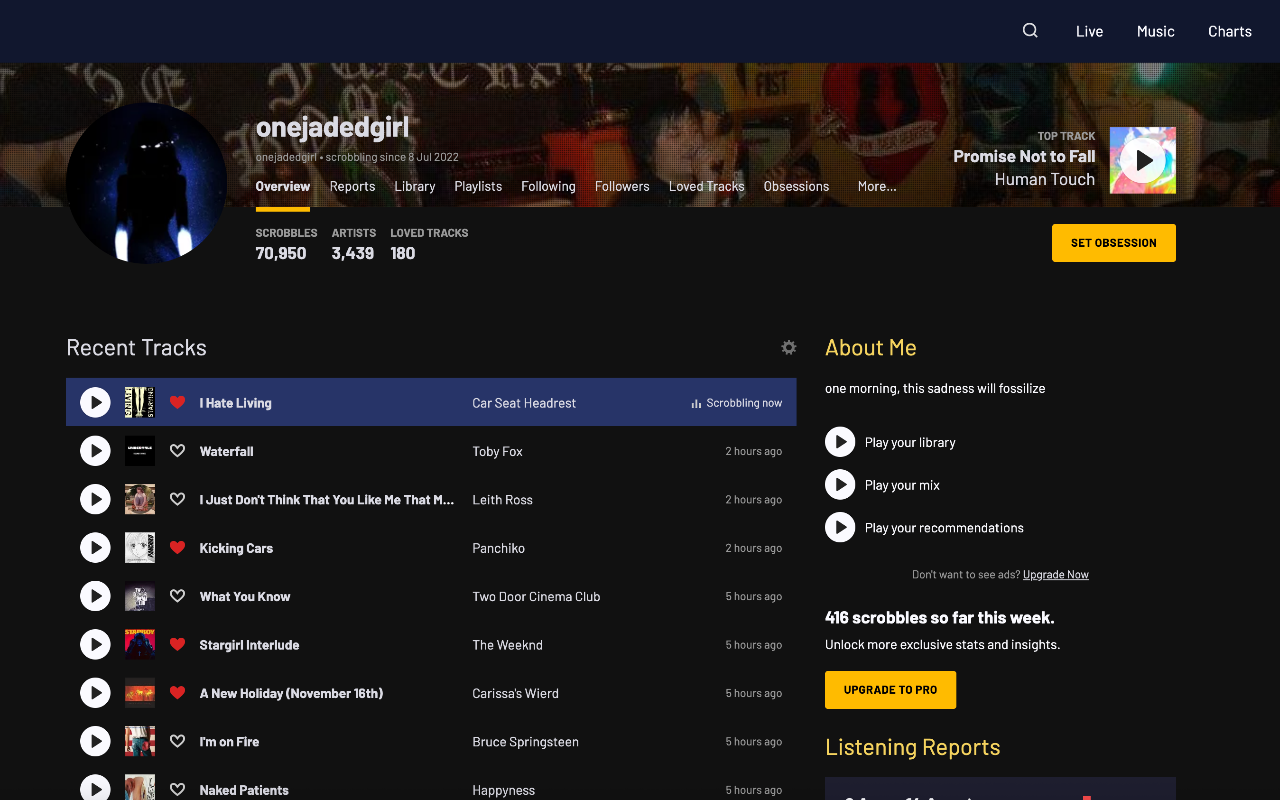View the 180 loved tracks count
The height and width of the screenshot is (800, 1280).
click(x=403, y=253)
